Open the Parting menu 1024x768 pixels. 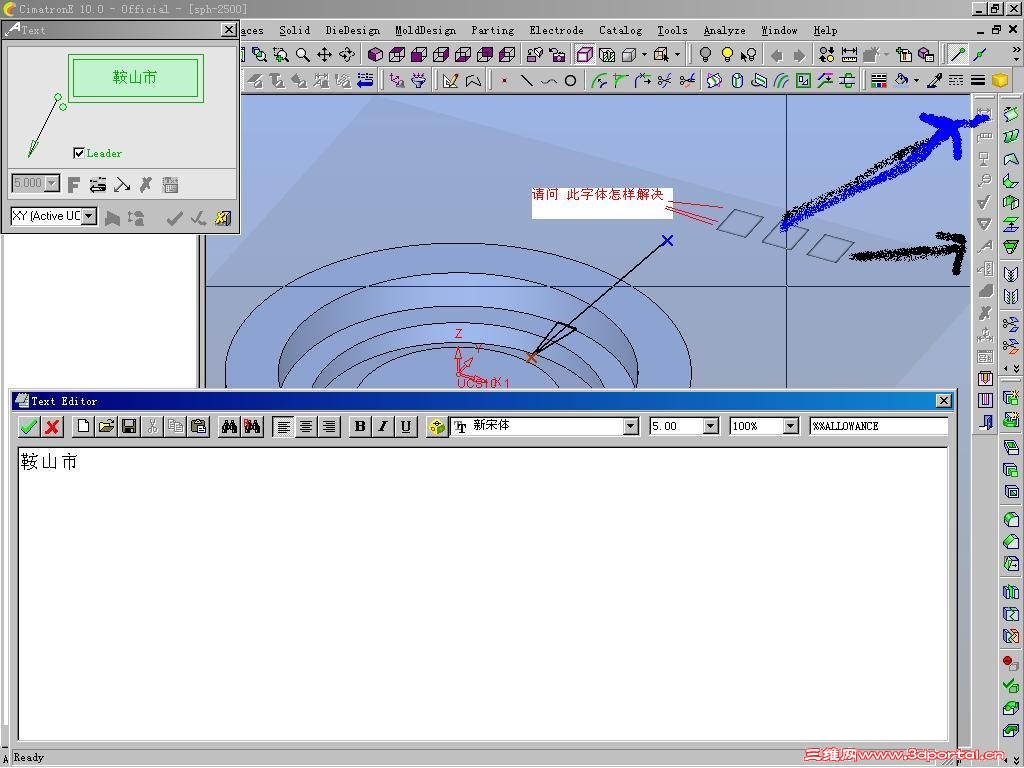point(492,30)
